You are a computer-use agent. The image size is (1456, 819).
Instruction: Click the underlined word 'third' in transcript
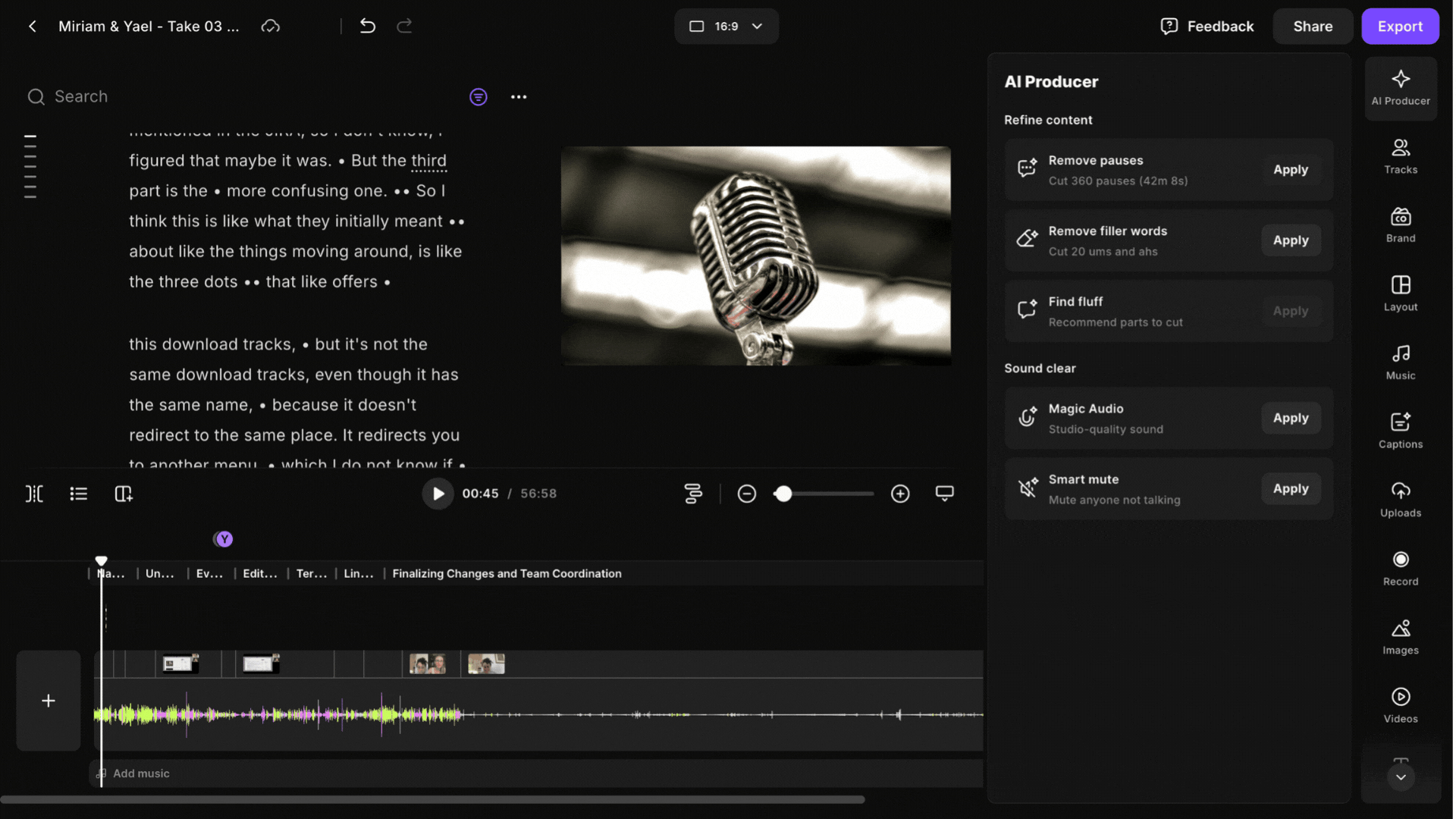[x=428, y=161]
